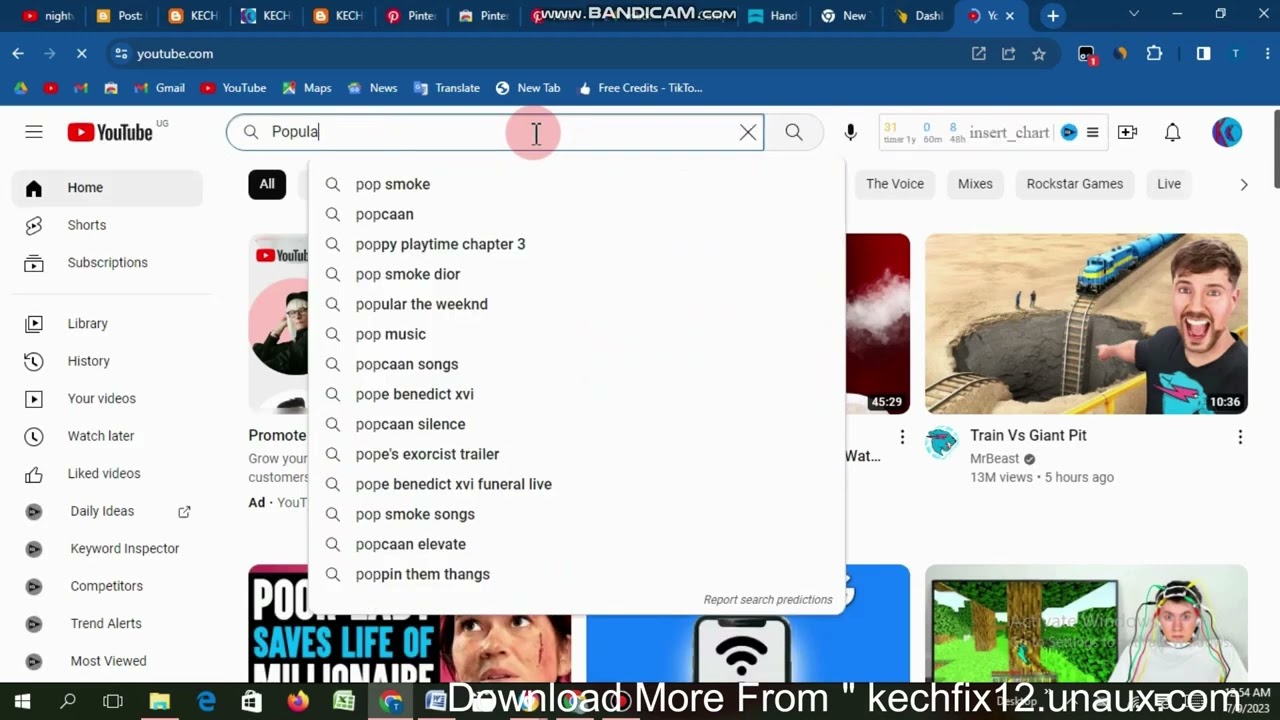This screenshot has width=1280, height=720.
Task: Choose suggestion 'pope's exorcist trailer'
Action: tap(576, 454)
